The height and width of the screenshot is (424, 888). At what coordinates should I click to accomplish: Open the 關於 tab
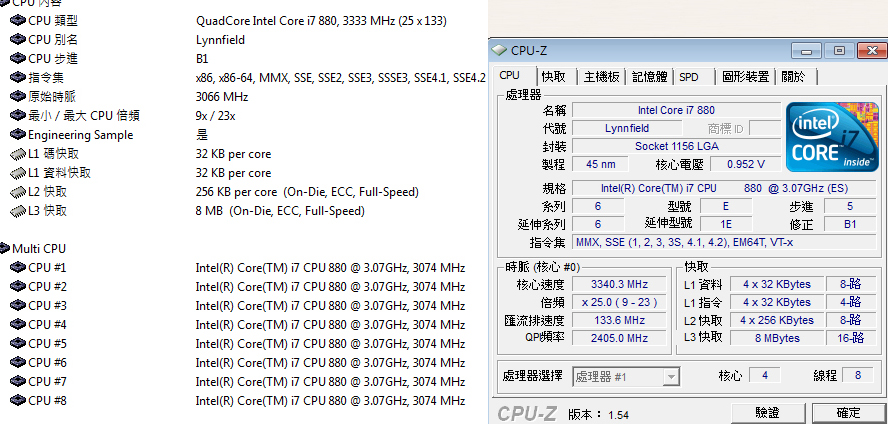pos(797,77)
